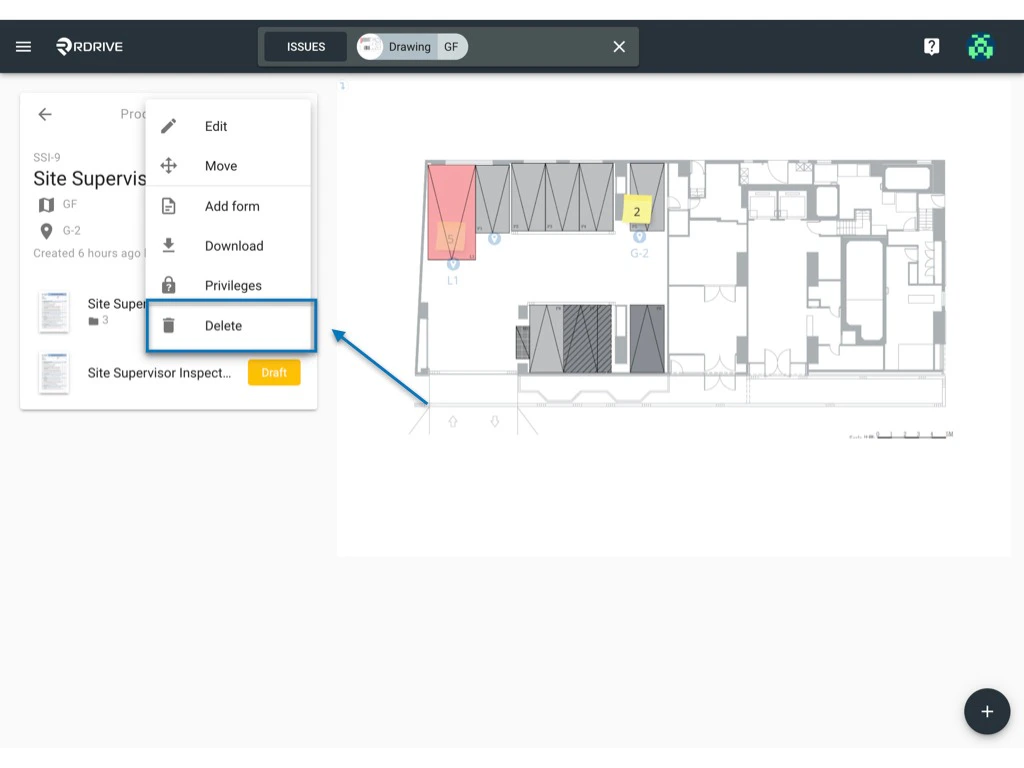The width and height of the screenshot is (1024, 768).
Task: Click the Privileges lock icon
Action: tap(168, 285)
